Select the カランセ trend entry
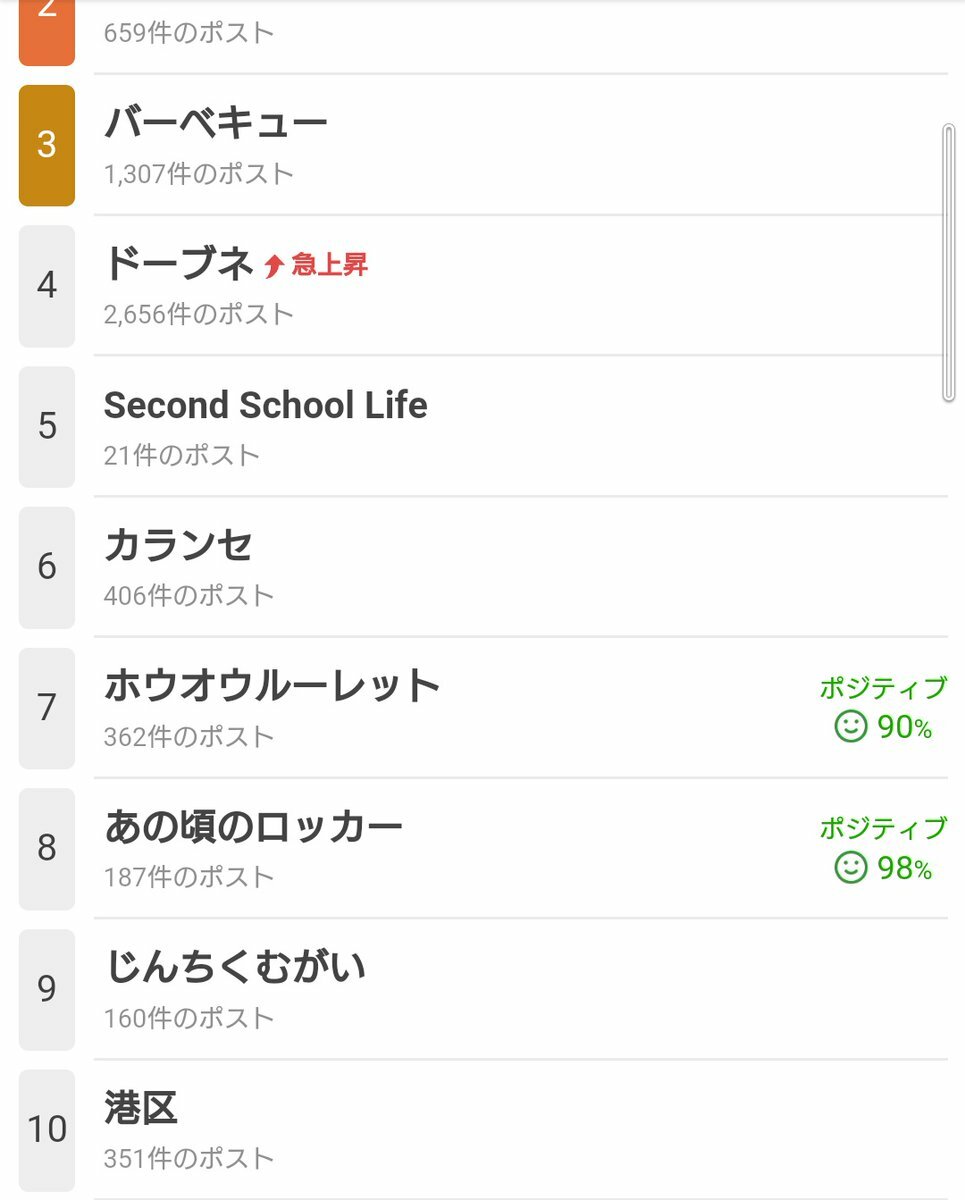This screenshot has width=965, height=1200. pyautogui.click(x=520, y=567)
